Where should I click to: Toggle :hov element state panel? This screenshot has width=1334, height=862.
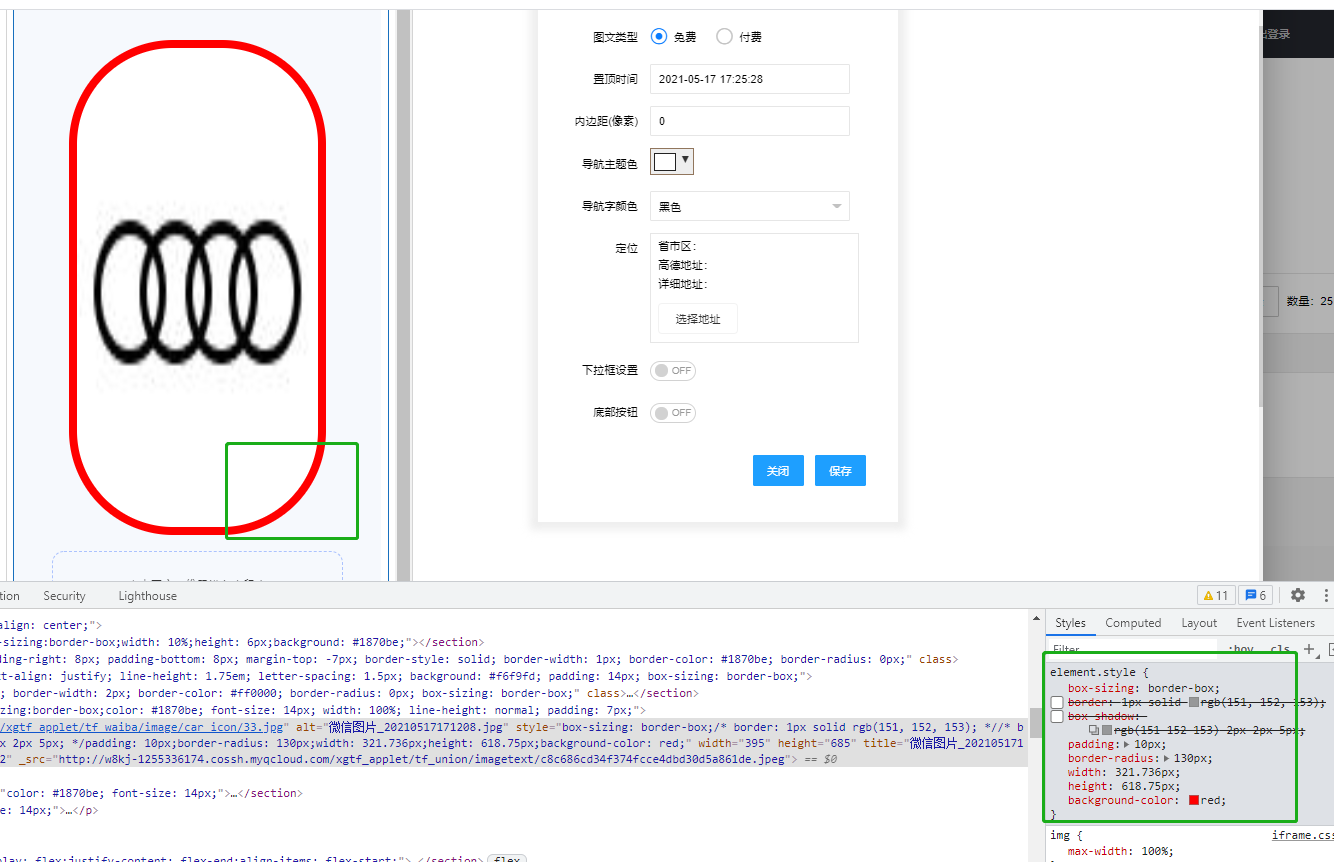(1242, 649)
